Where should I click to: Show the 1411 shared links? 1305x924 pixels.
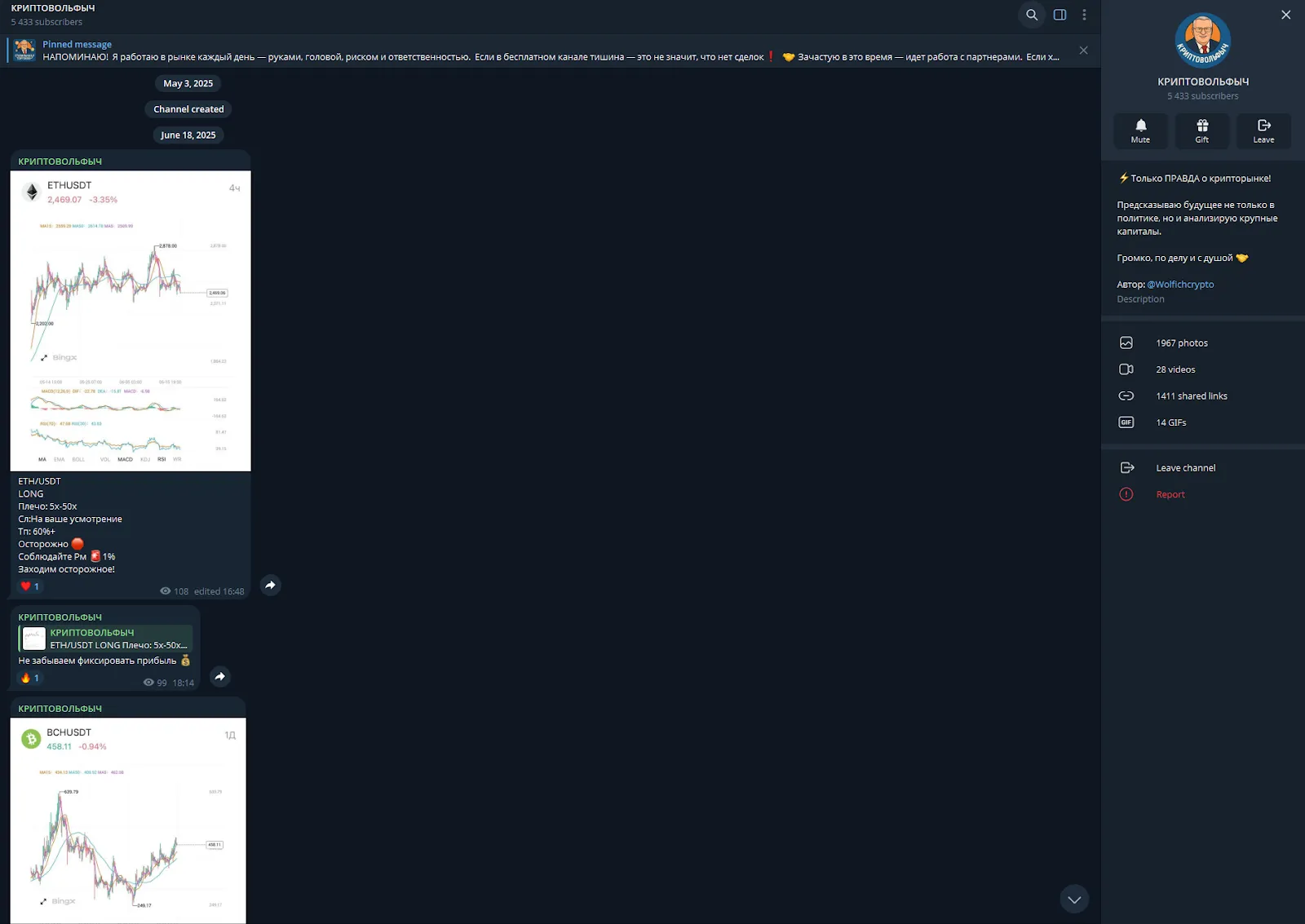pyautogui.click(x=1203, y=396)
